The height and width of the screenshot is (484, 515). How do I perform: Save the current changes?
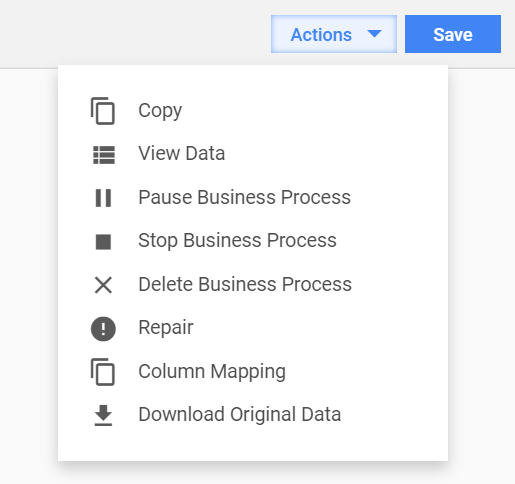[453, 34]
